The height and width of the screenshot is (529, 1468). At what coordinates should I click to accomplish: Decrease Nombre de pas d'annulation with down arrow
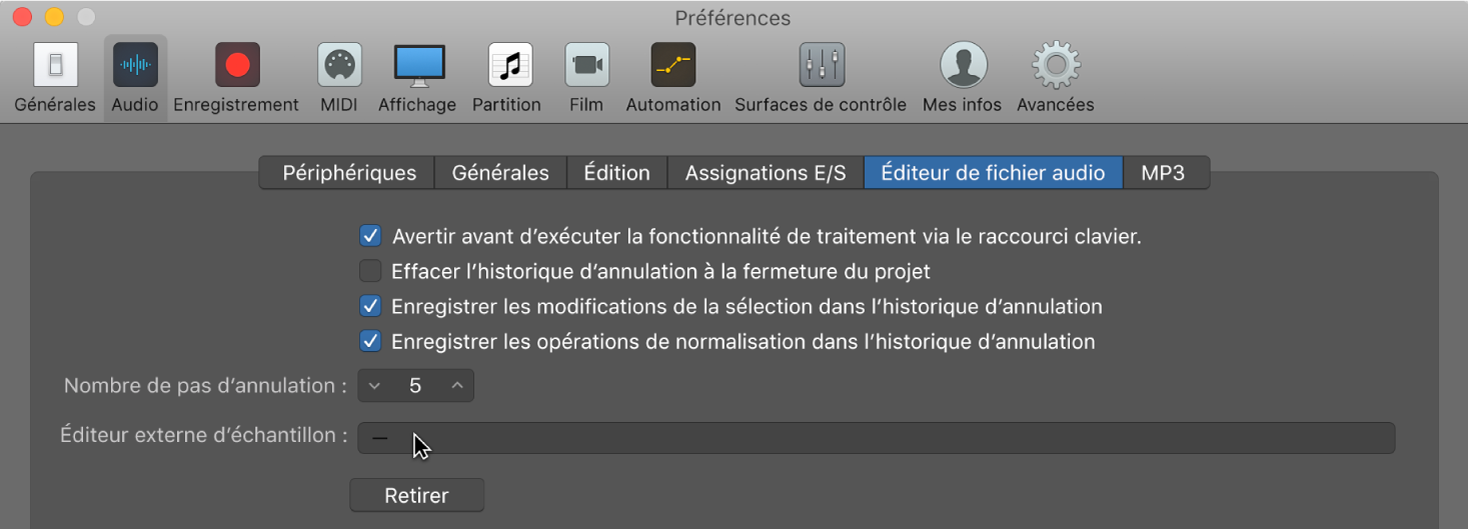[375, 386]
